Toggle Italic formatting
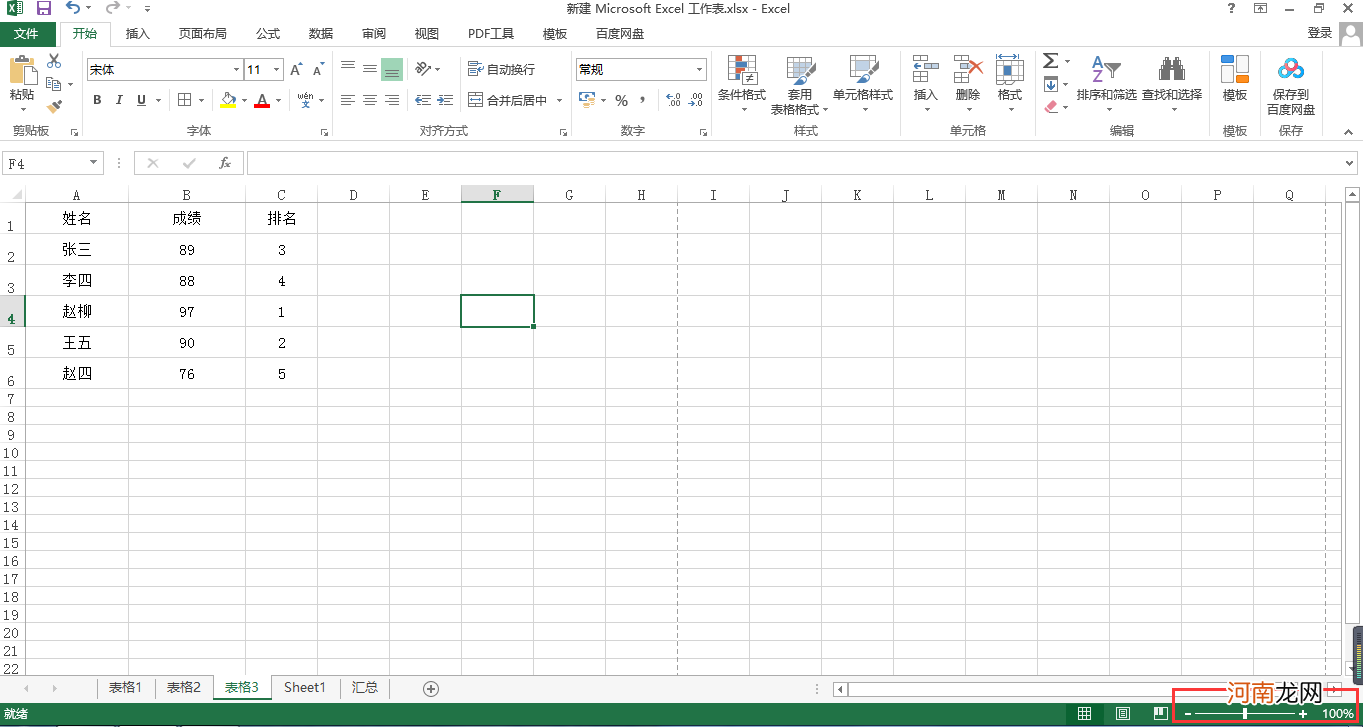The image size is (1363, 727). (119, 100)
